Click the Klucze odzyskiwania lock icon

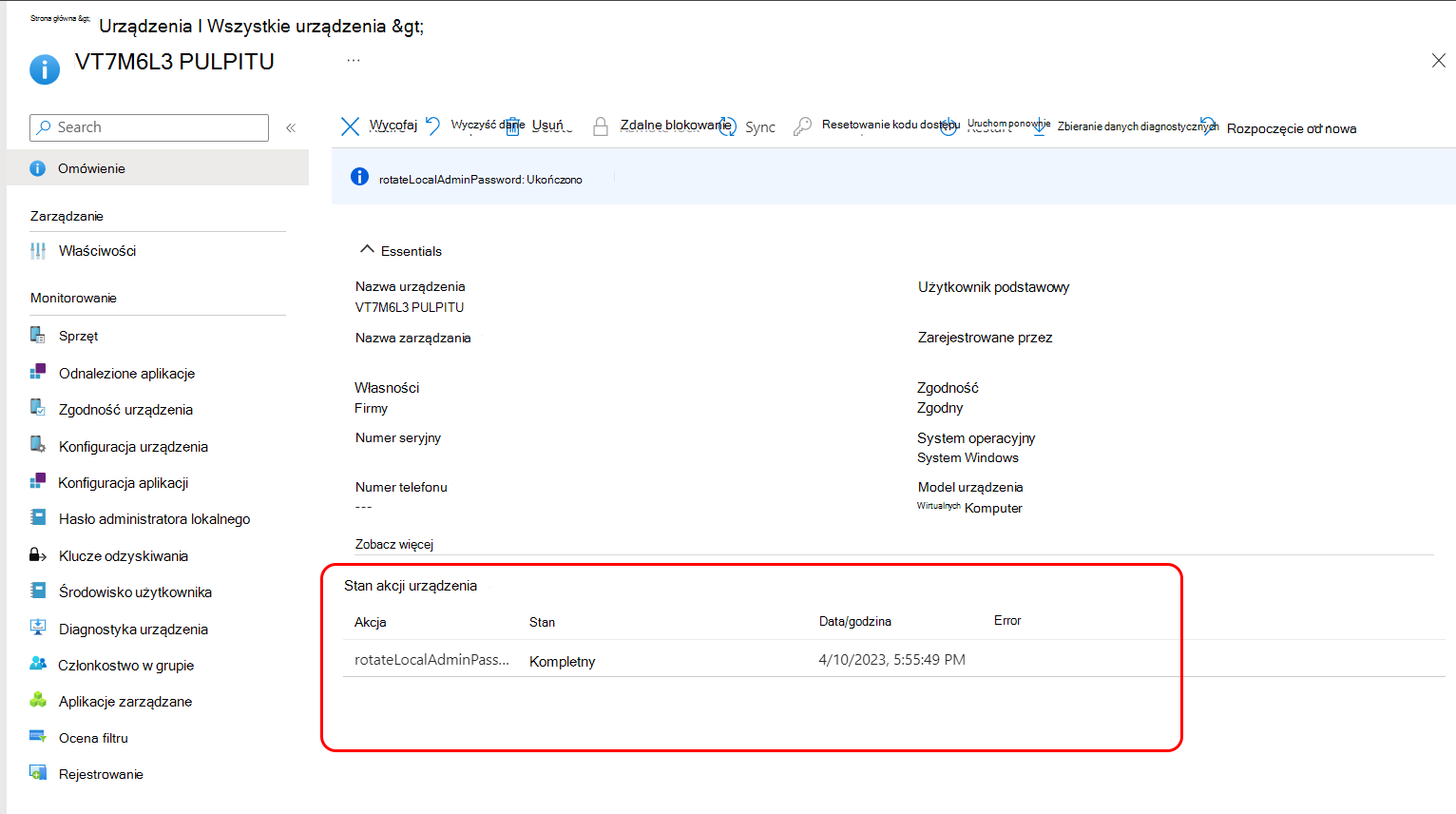(38, 554)
